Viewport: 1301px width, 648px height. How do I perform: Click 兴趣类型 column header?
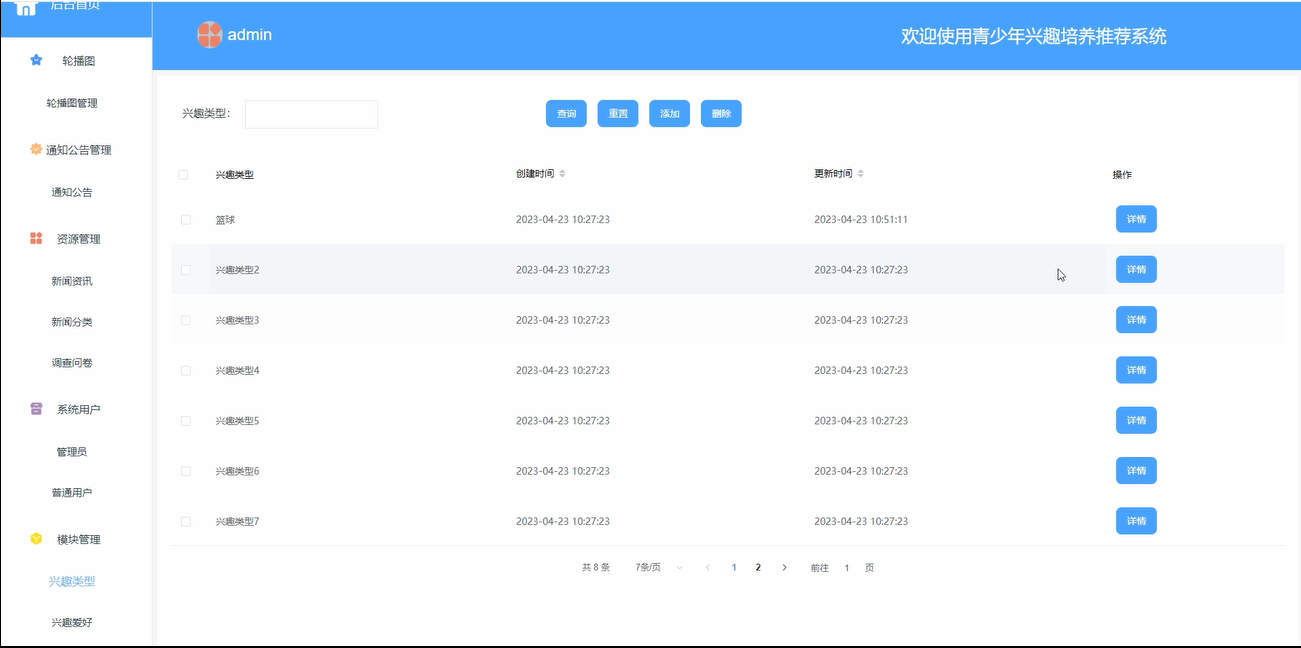click(234, 175)
